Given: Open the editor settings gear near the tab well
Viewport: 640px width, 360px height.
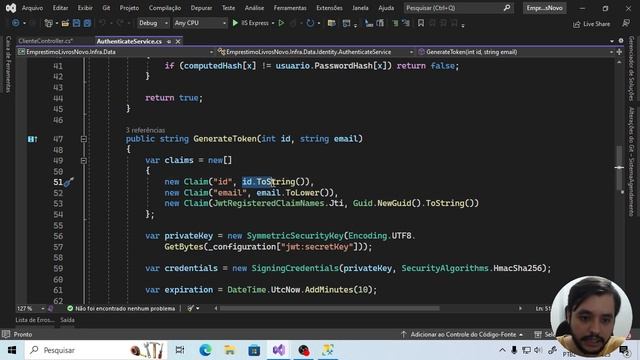Looking at the screenshot, I should [x=621, y=41].
